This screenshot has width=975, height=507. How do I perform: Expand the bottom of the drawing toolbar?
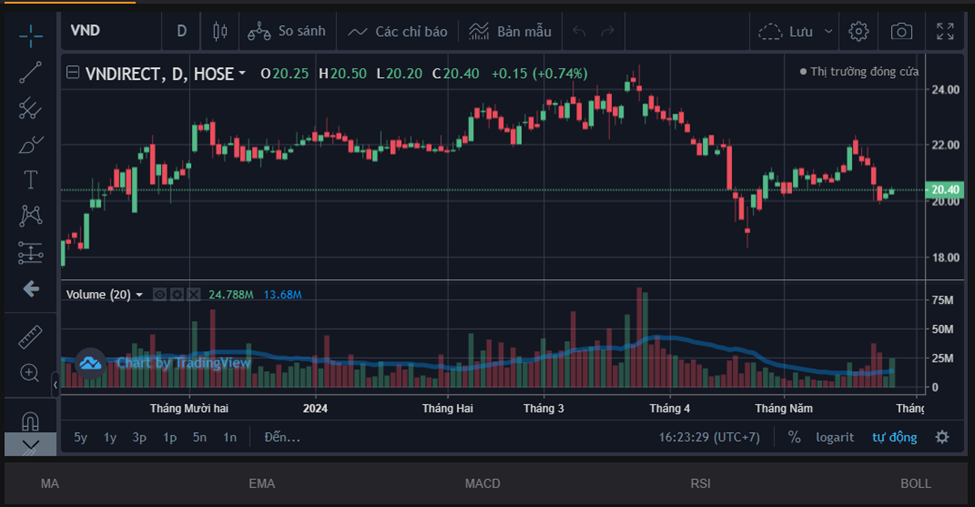click(x=30, y=445)
